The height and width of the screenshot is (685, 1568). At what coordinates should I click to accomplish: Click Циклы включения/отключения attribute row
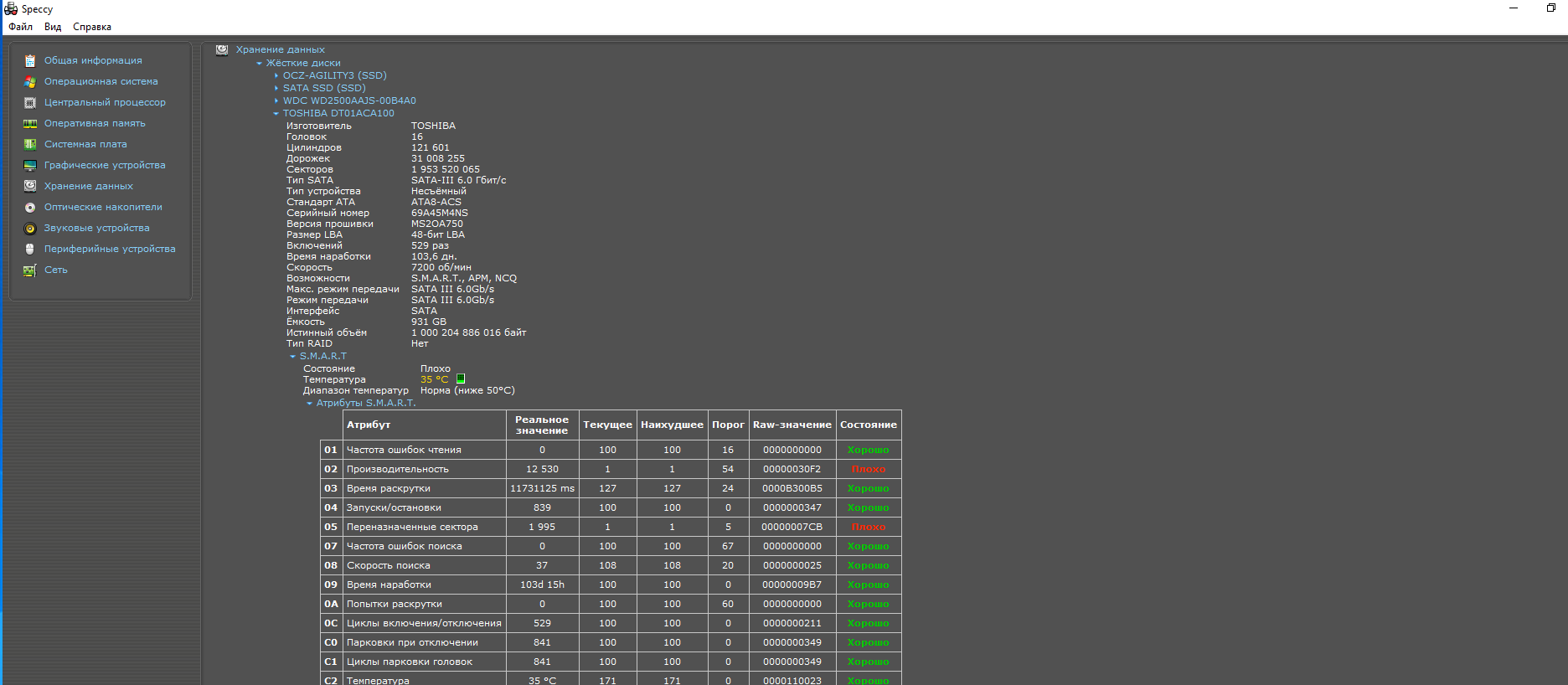click(611, 623)
